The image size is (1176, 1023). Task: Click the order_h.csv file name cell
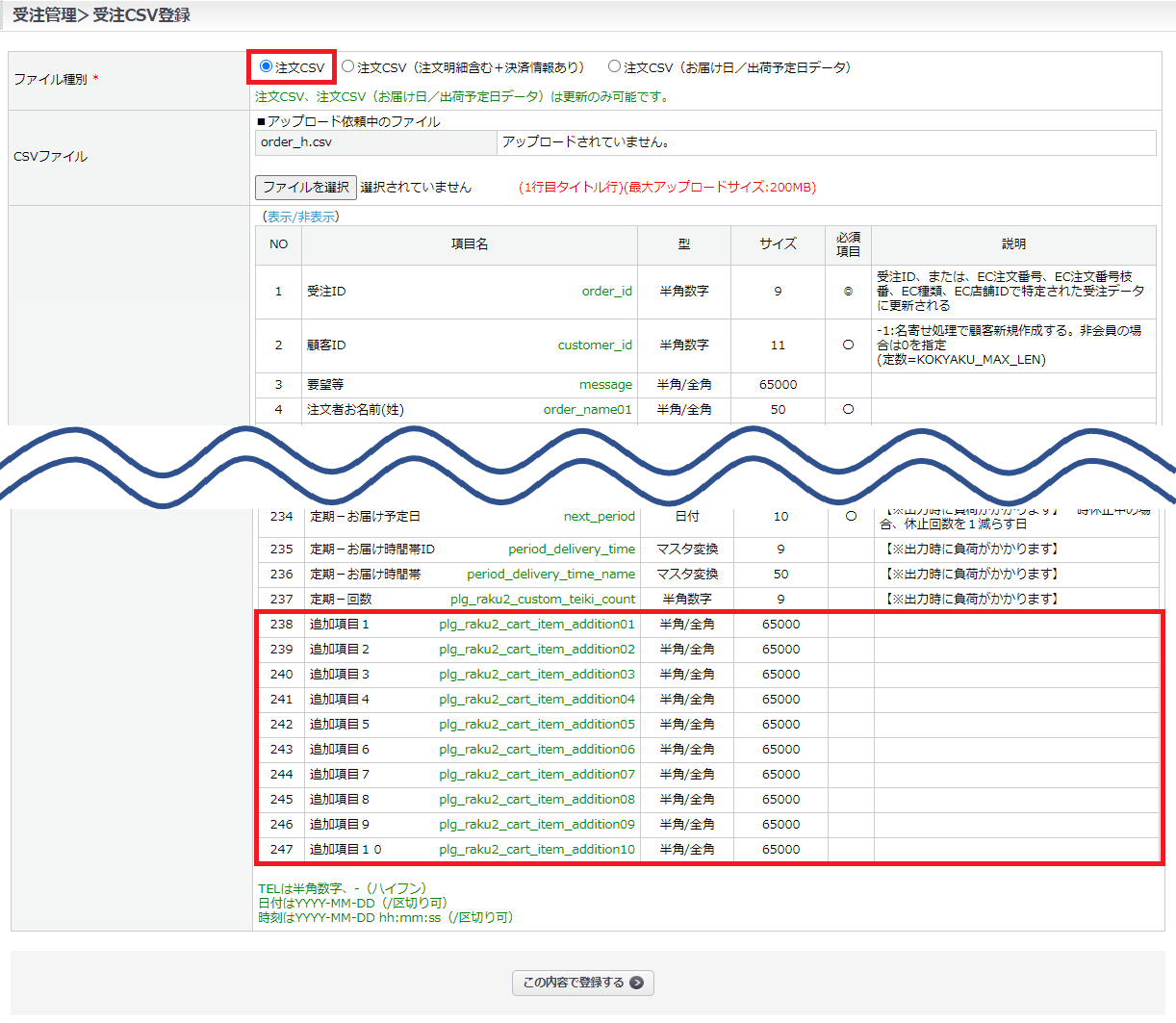click(x=296, y=142)
